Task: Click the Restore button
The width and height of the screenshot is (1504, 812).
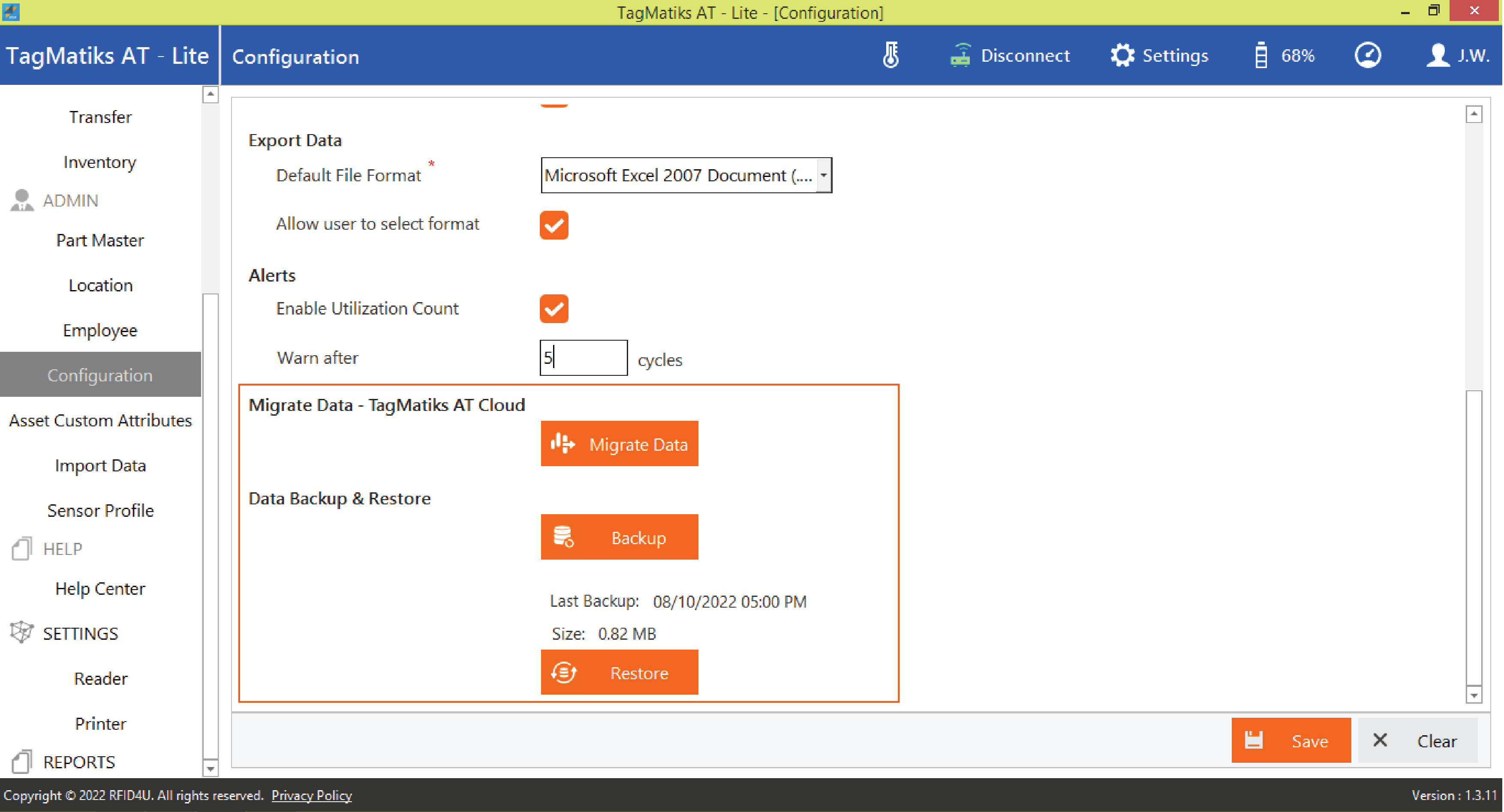Action: (619, 673)
